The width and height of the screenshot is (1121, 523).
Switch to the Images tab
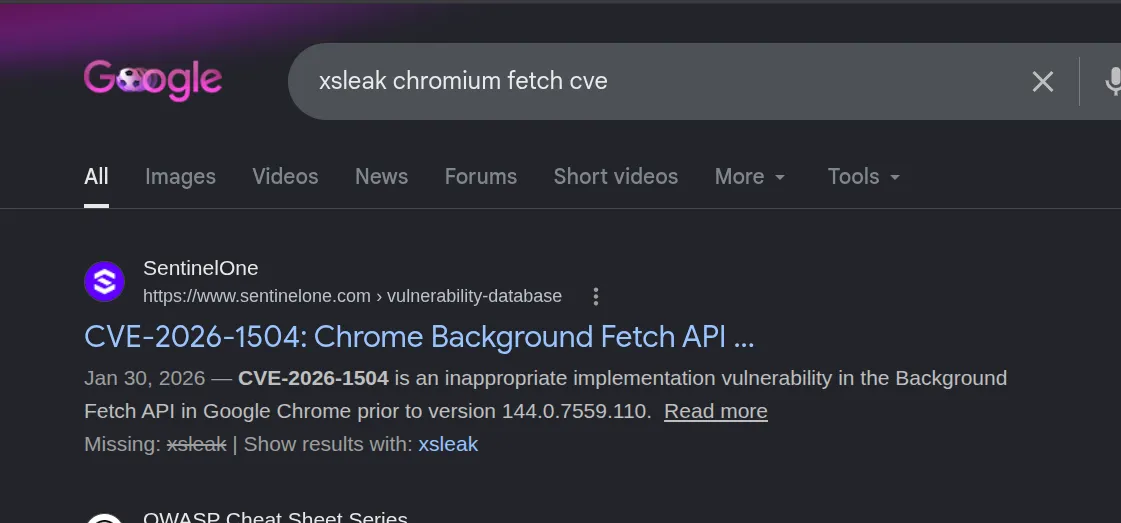[180, 176]
